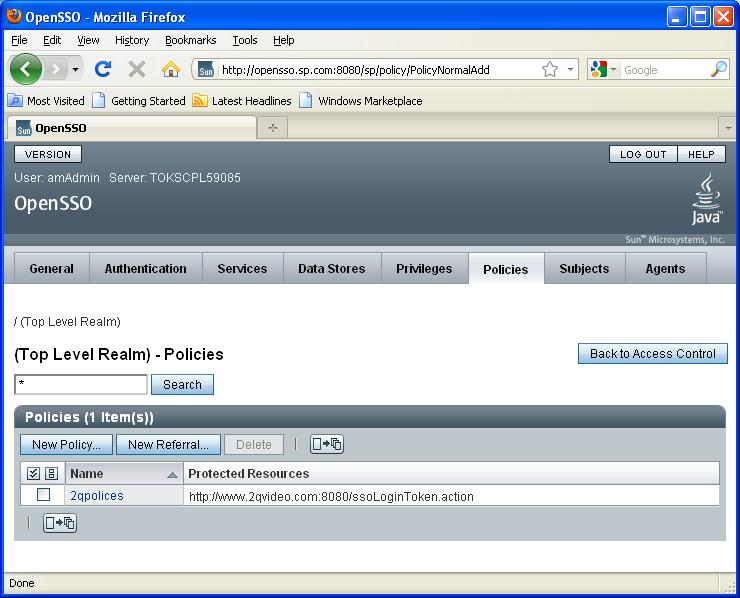Open the Most Visited bookmarks folder
The height and width of the screenshot is (598, 740).
pos(46,101)
